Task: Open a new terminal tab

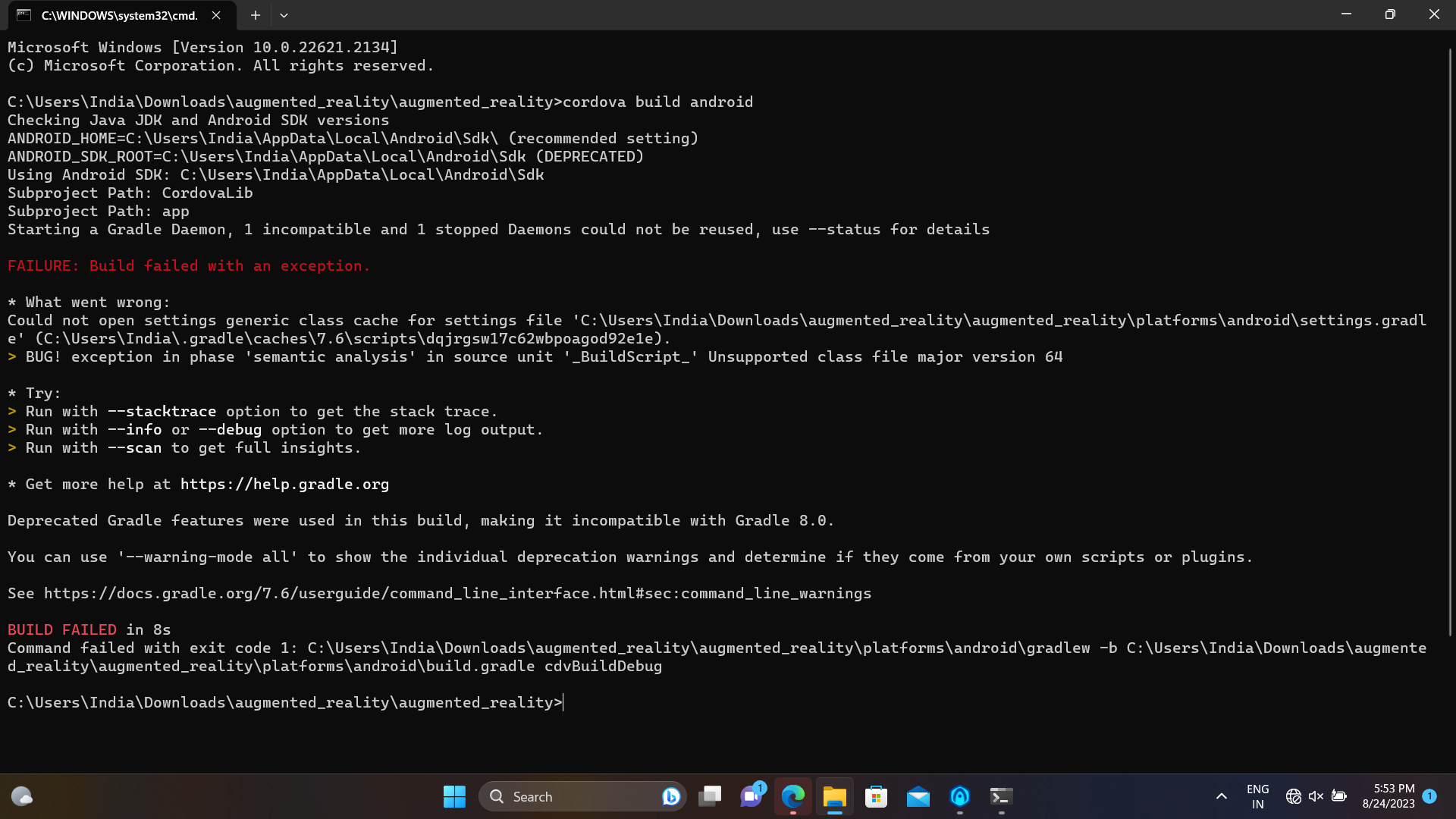Action: pyautogui.click(x=256, y=15)
